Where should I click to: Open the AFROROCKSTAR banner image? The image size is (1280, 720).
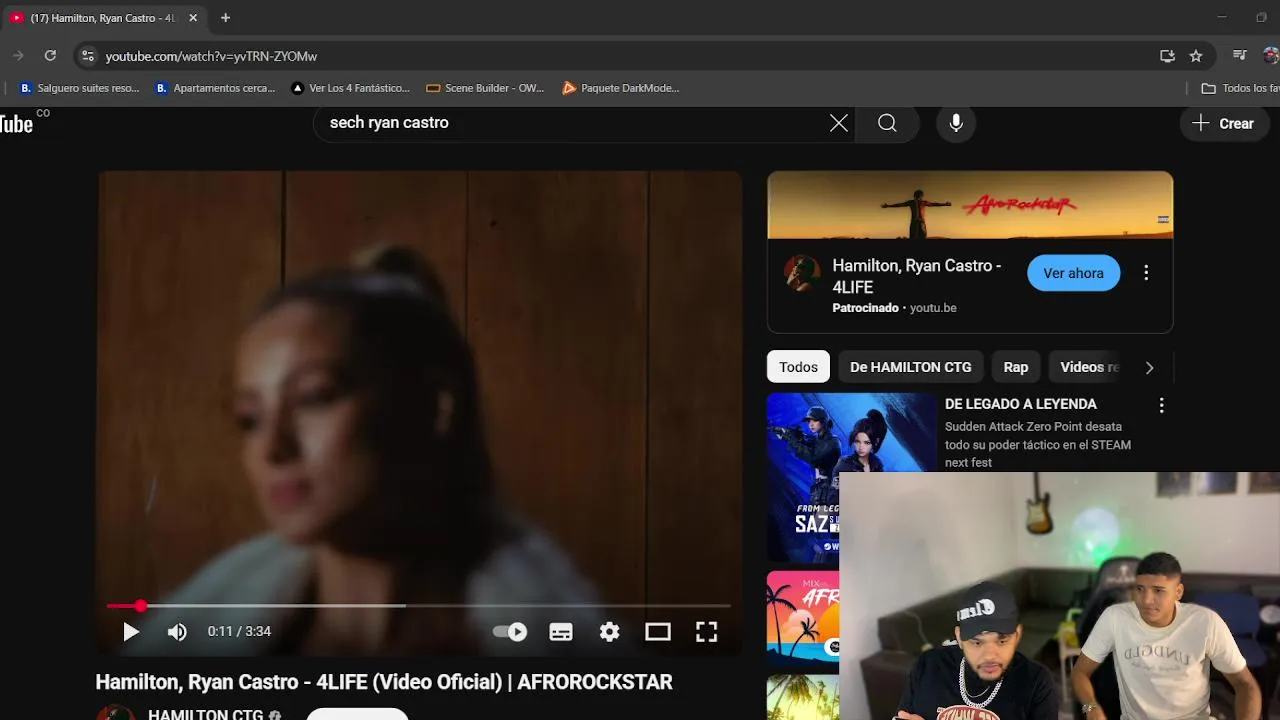pos(970,205)
